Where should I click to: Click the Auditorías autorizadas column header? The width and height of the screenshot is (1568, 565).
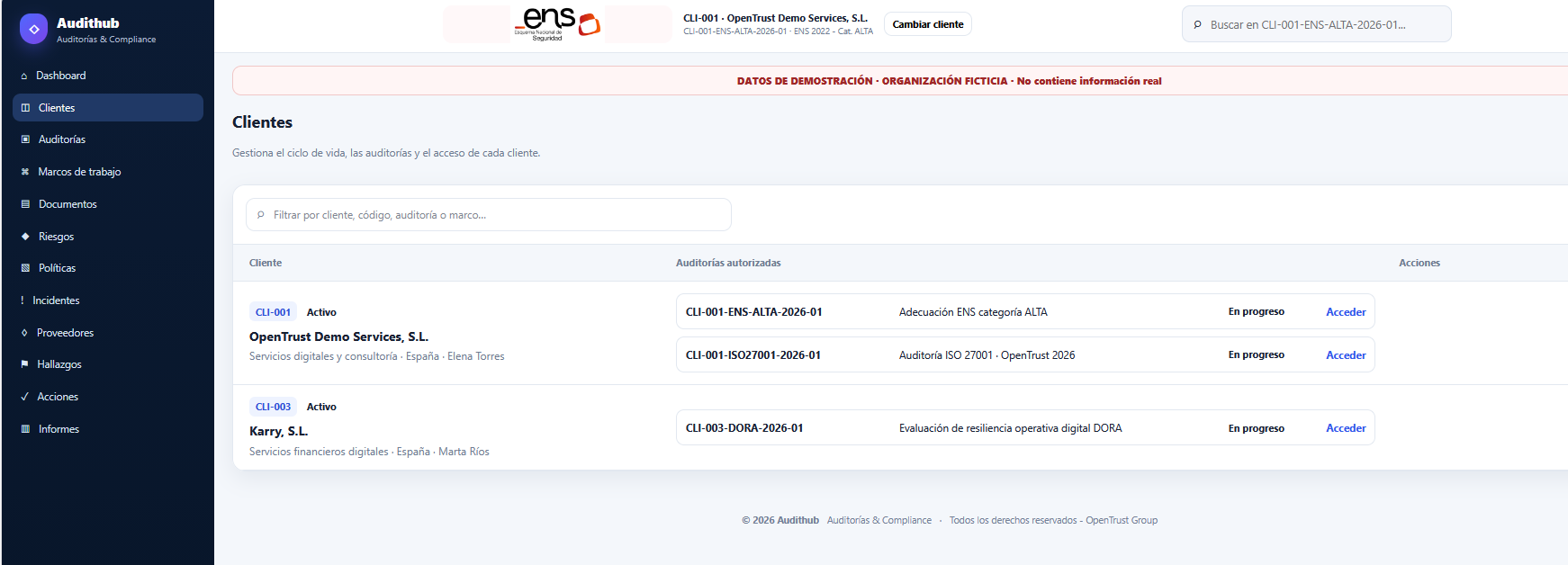[x=728, y=263]
